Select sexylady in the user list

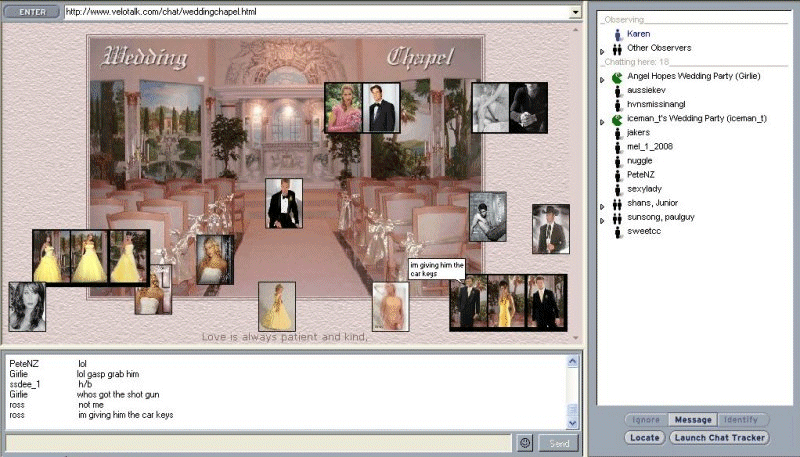coord(647,189)
